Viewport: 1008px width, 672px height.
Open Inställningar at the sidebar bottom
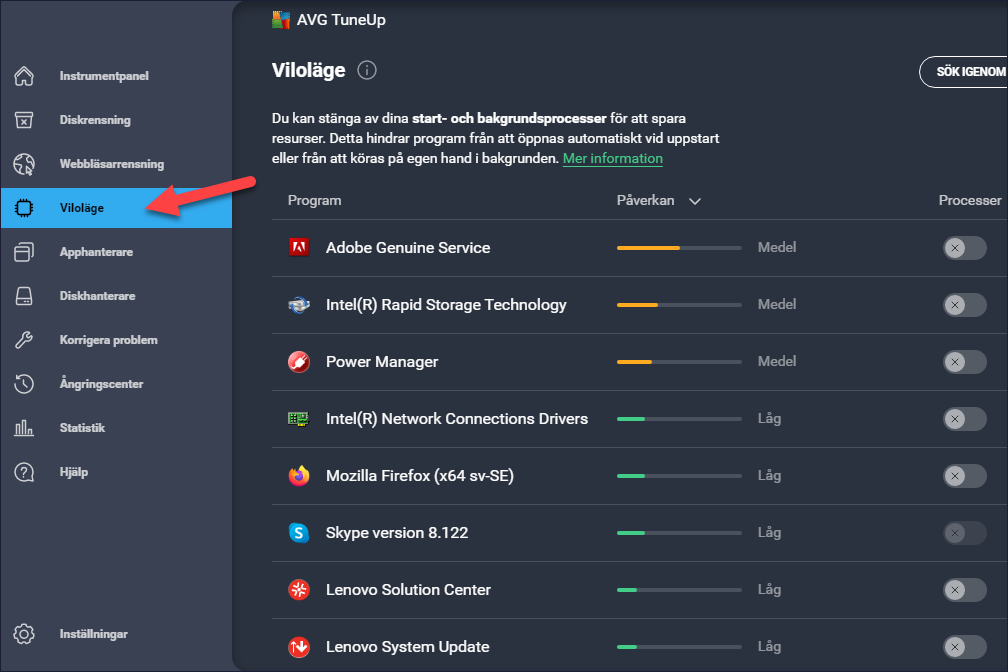[94, 634]
